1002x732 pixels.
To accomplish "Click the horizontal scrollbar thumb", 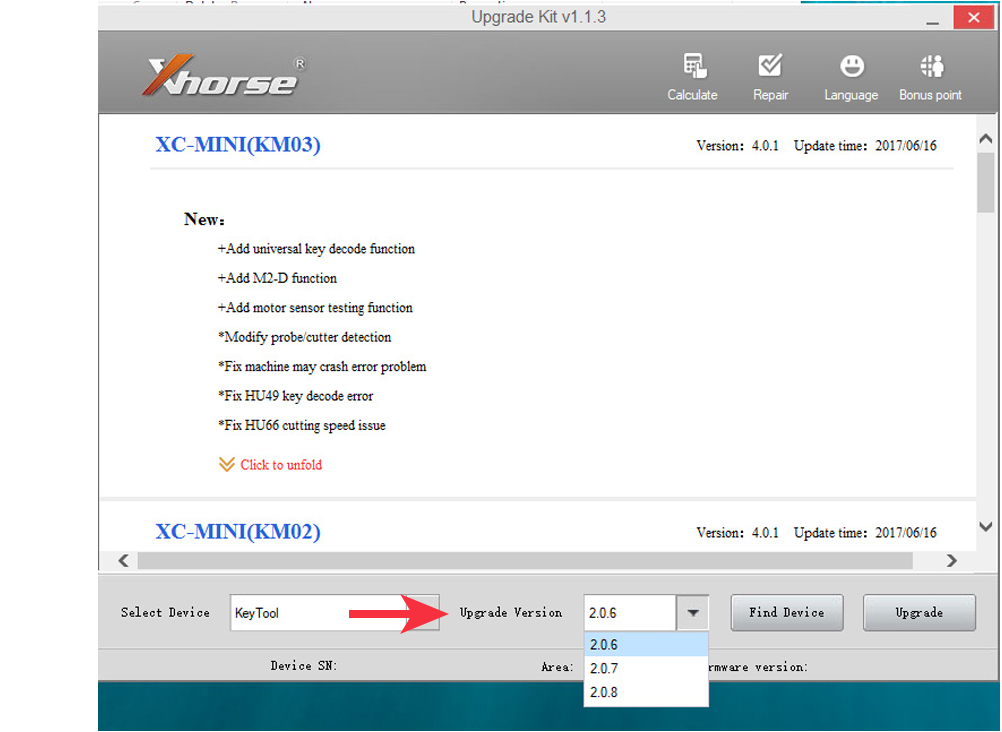I will coord(525,561).
